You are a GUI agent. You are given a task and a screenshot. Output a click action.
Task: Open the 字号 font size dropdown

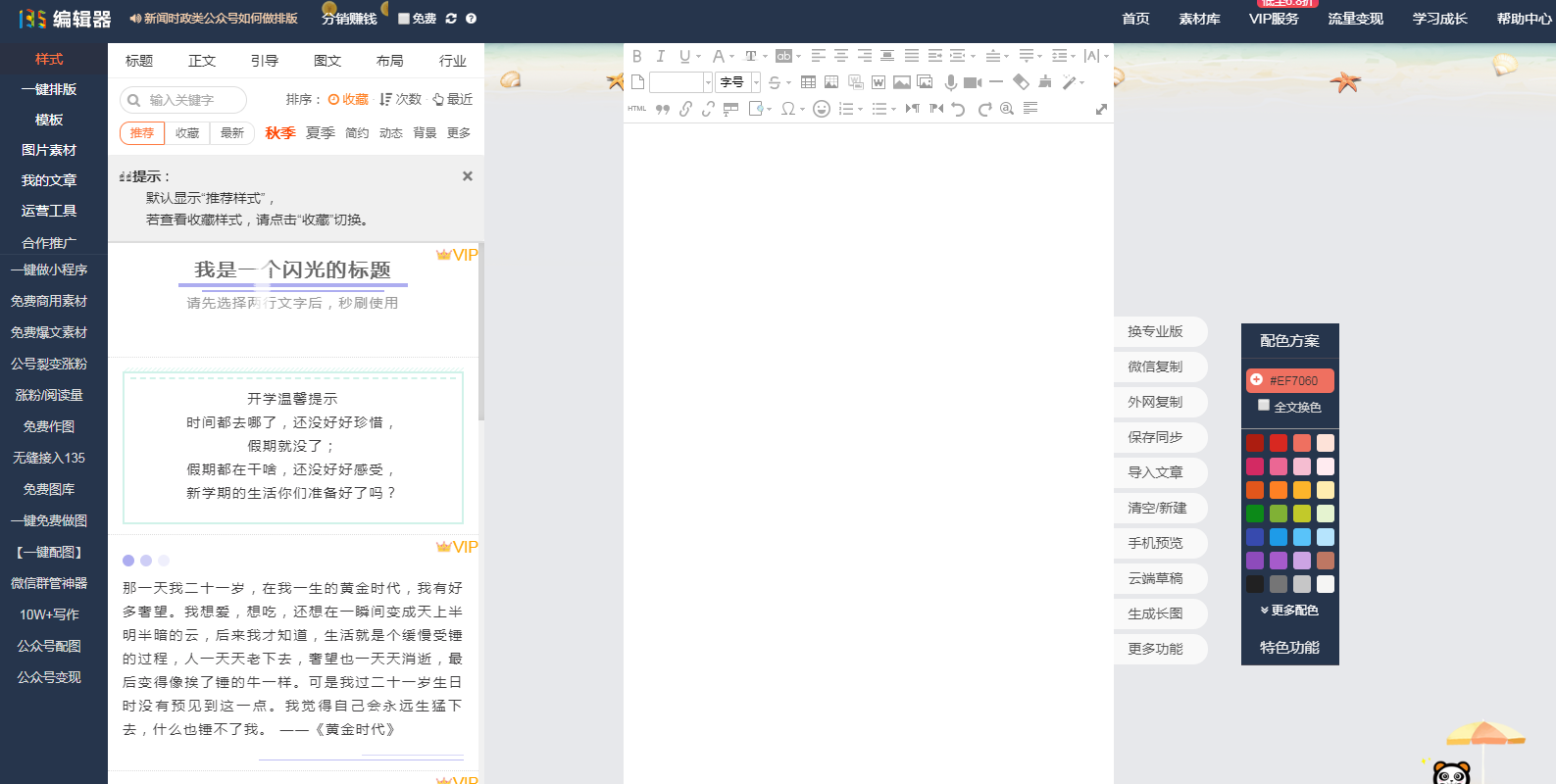coord(736,82)
